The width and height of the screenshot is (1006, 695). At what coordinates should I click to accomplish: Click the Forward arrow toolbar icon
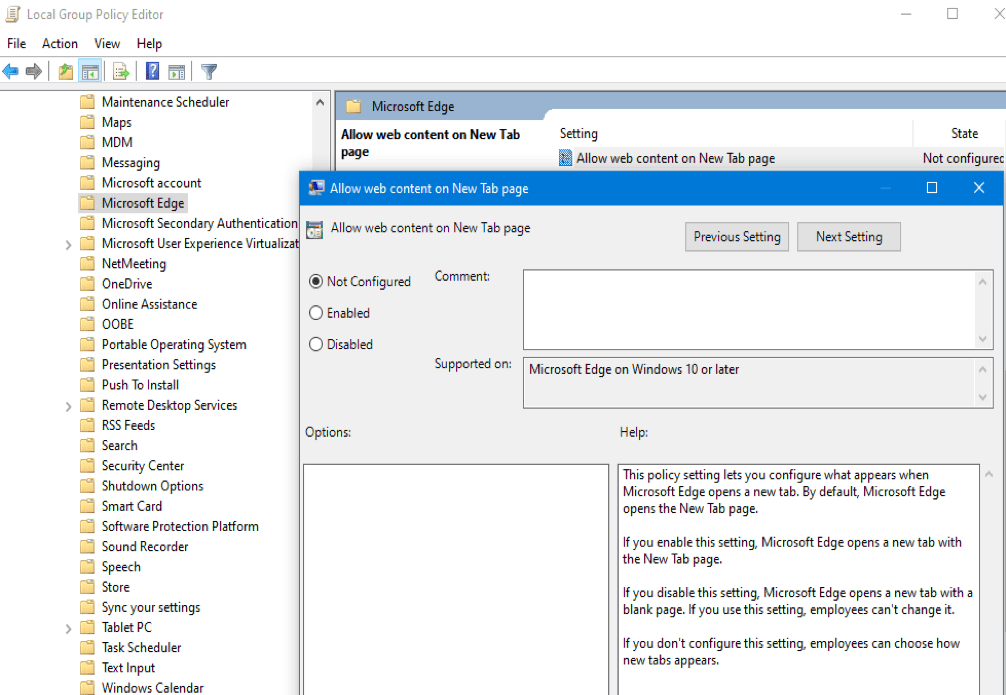(x=33, y=71)
